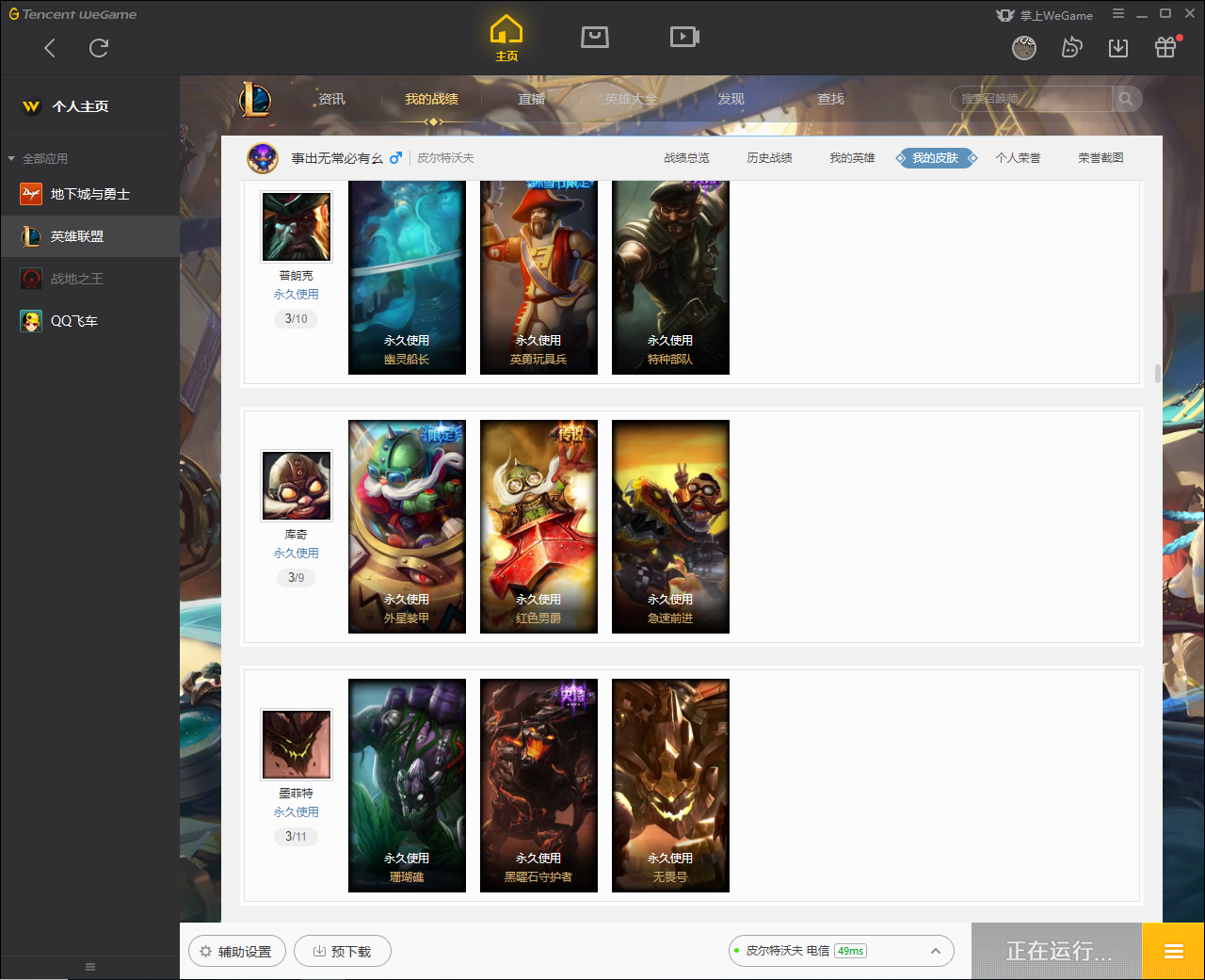Open the user avatar icon at top right
Image resolution: width=1205 pixels, height=980 pixels.
pyautogui.click(x=1024, y=47)
